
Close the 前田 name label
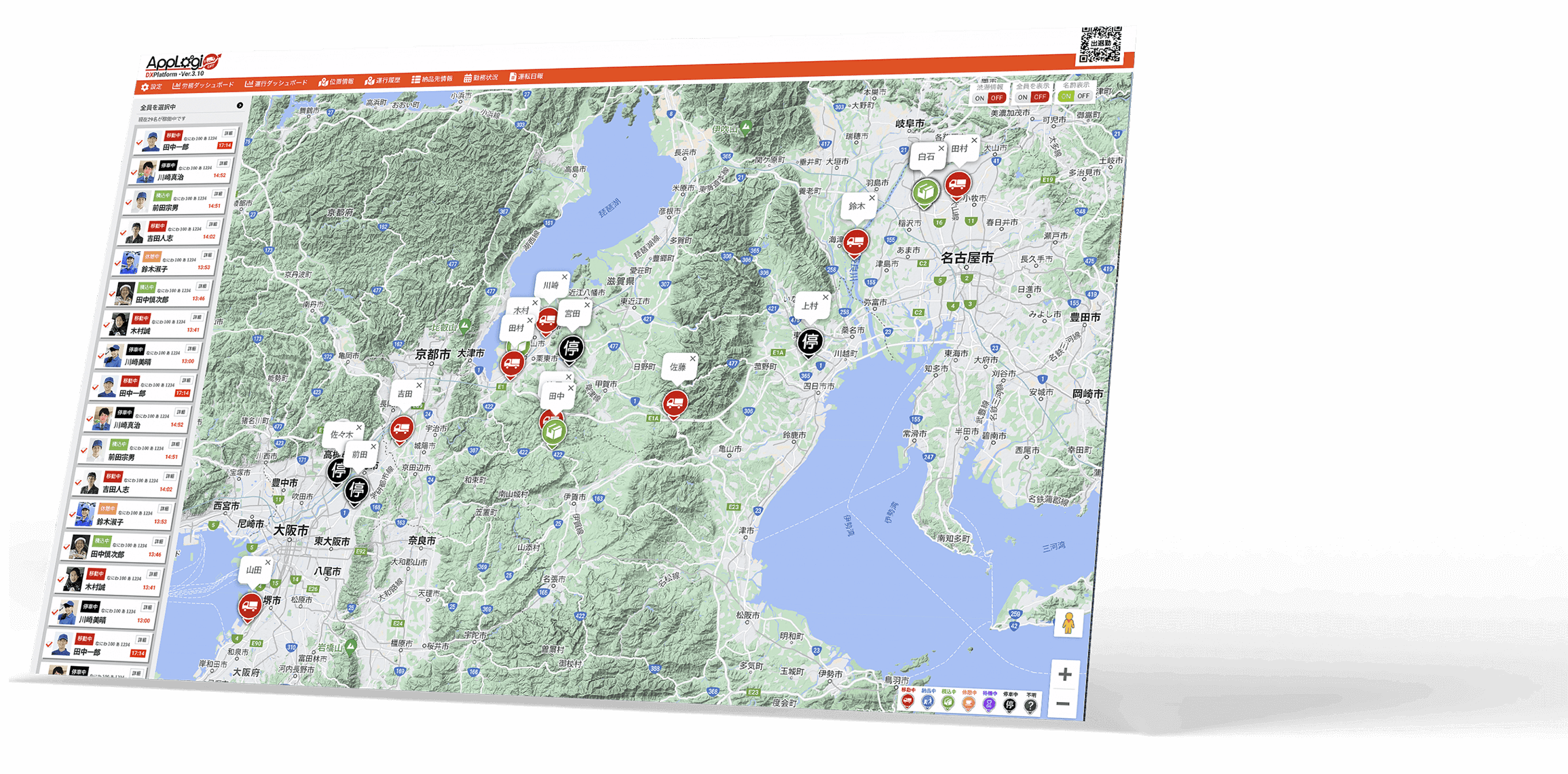point(373,446)
